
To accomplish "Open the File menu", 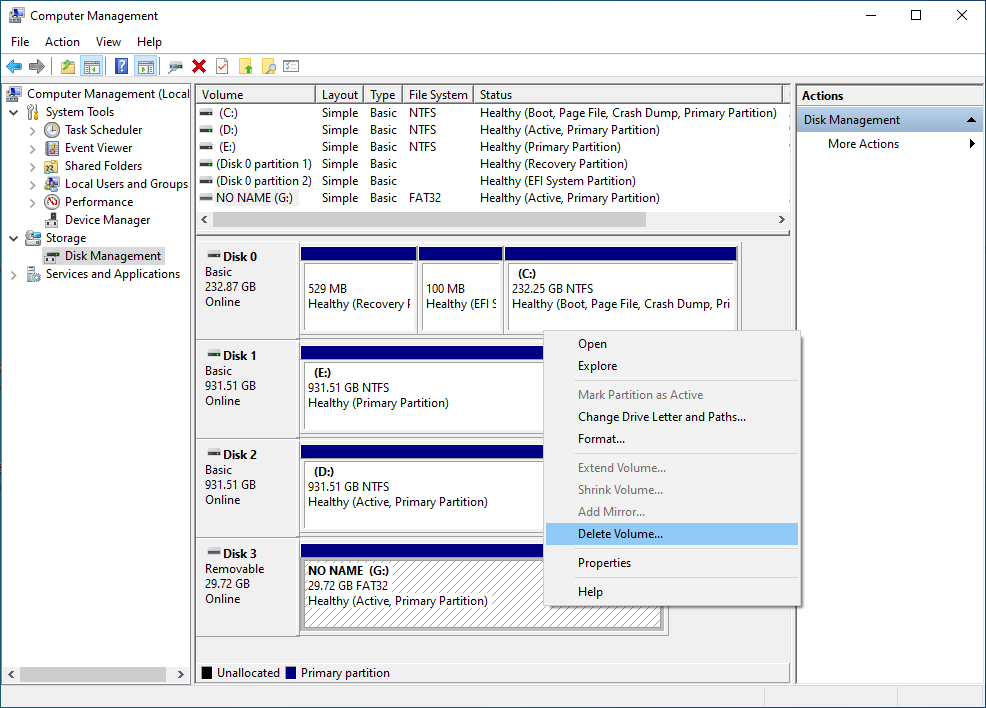I will [20, 41].
